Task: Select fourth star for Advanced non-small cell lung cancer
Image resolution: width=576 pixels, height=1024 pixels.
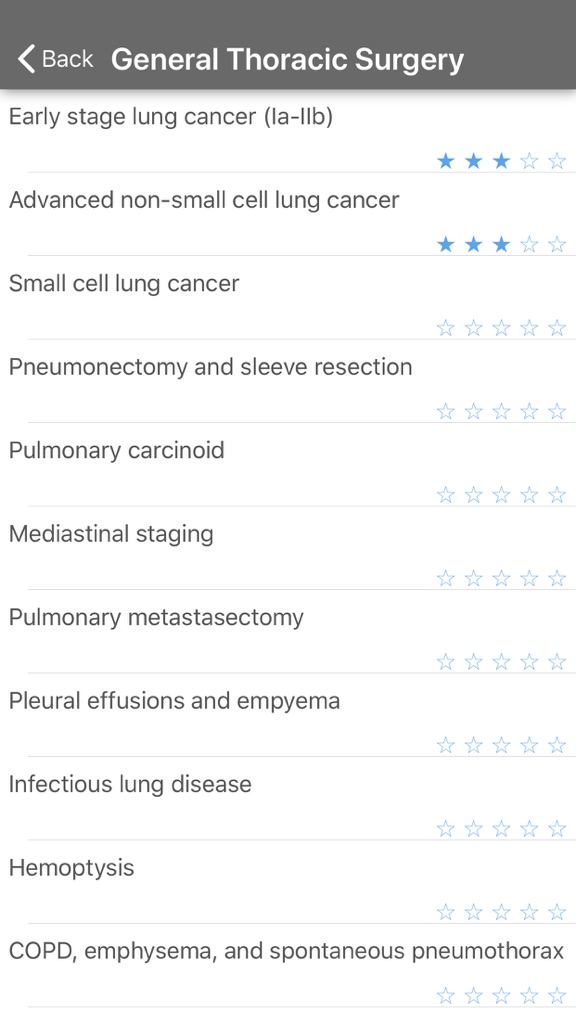Action: (529, 244)
